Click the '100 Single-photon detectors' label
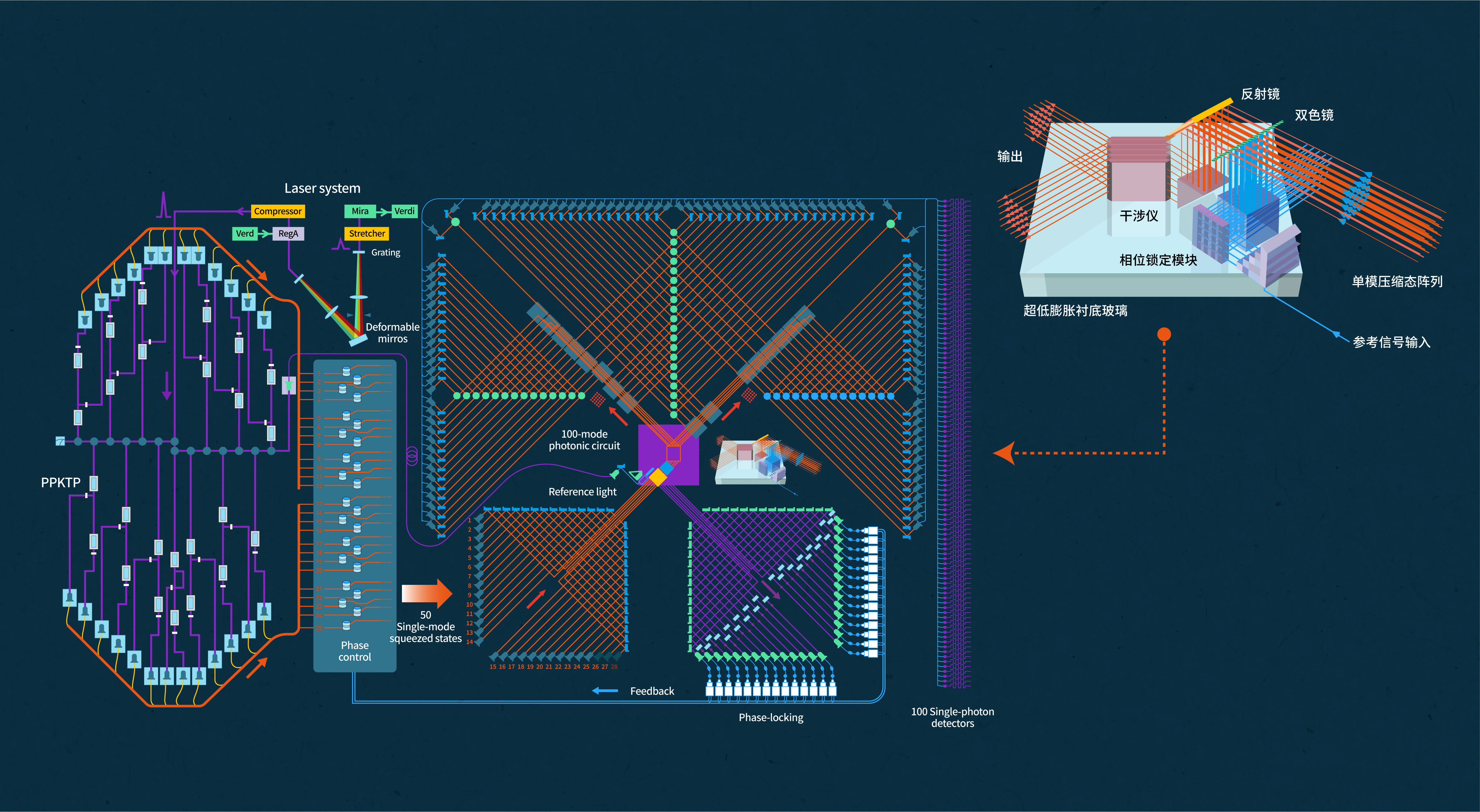Viewport: 1480px width, 812px height. pyautogui.click(x=952, y=717)
